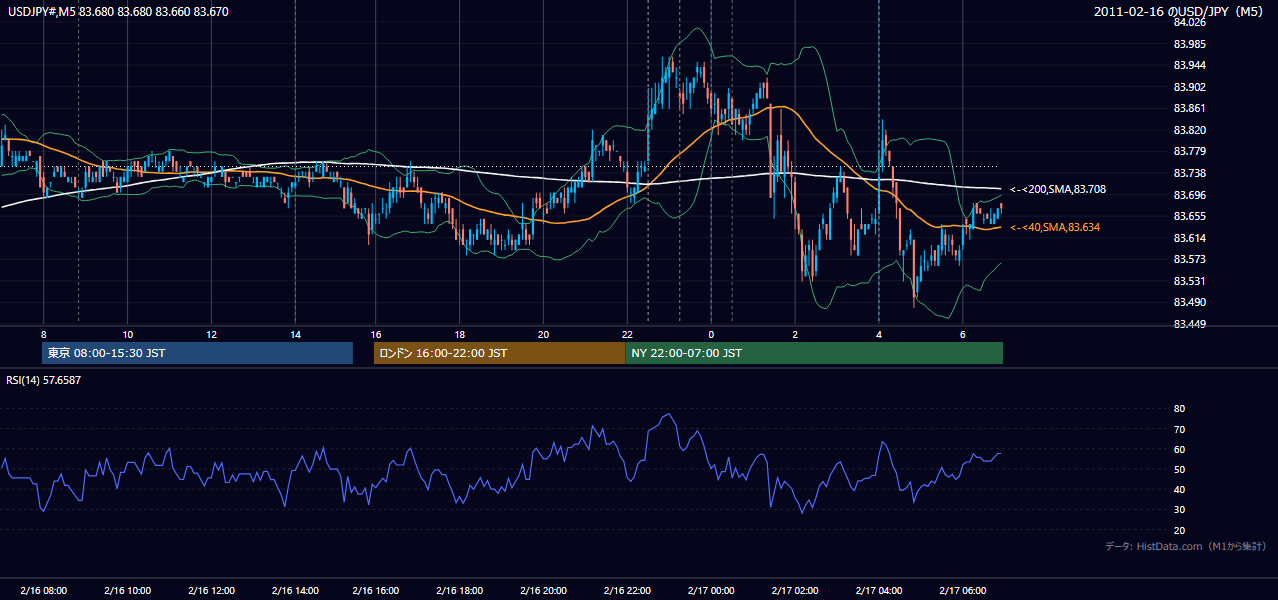Click price axis value 83.985
Screen dimensions: 1278x600
click(1189, 44)
